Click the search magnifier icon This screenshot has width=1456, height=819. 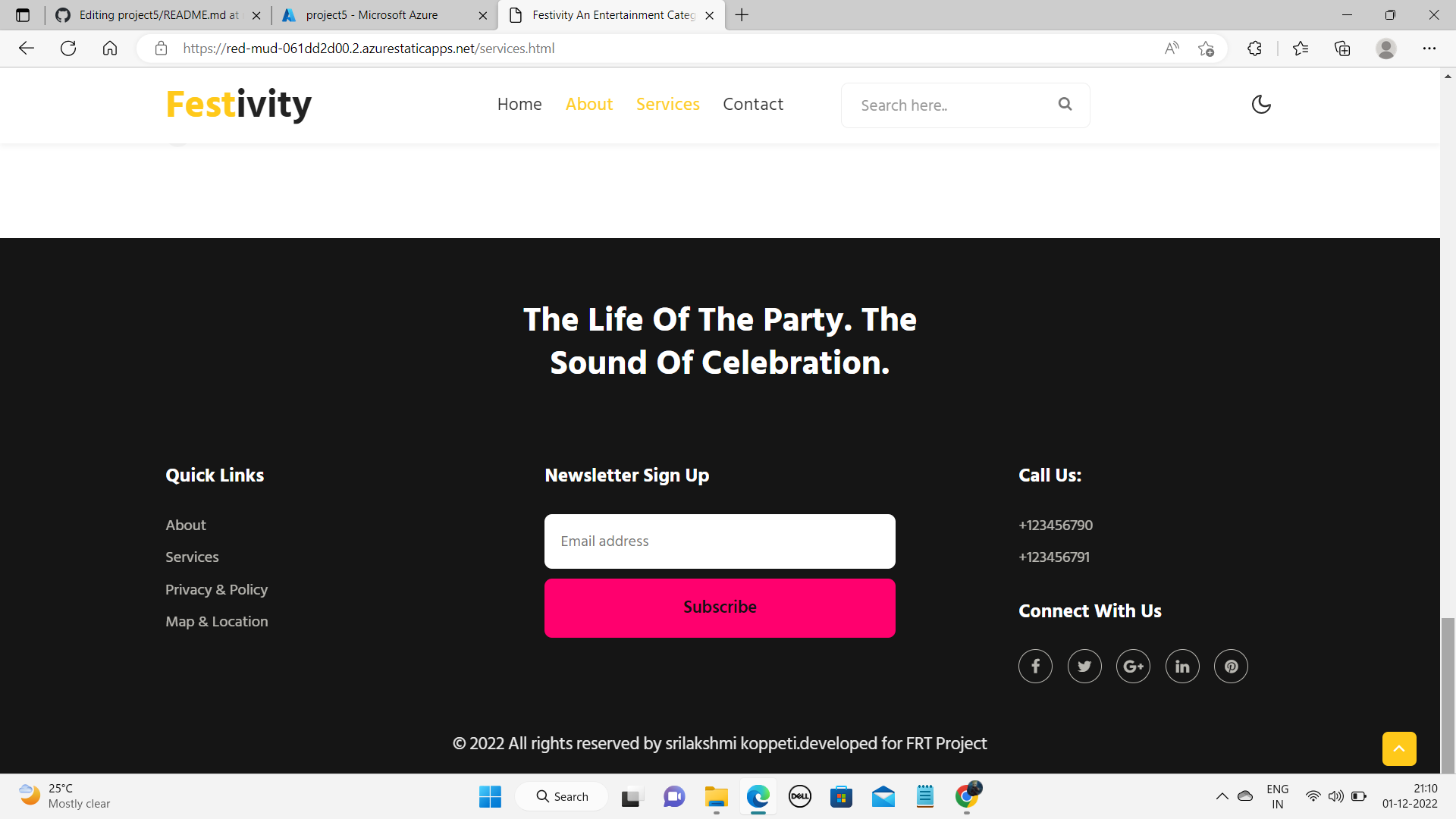click(1065, 105)
